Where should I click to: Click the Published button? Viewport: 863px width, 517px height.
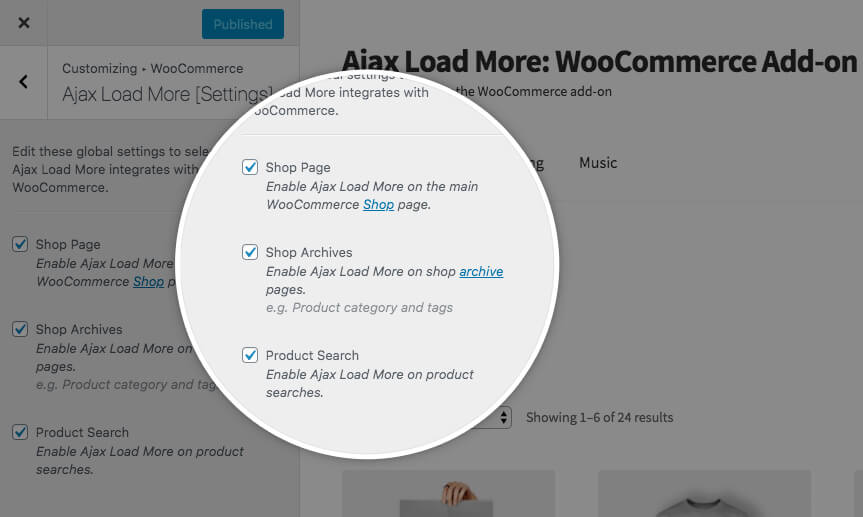[243, 24]
